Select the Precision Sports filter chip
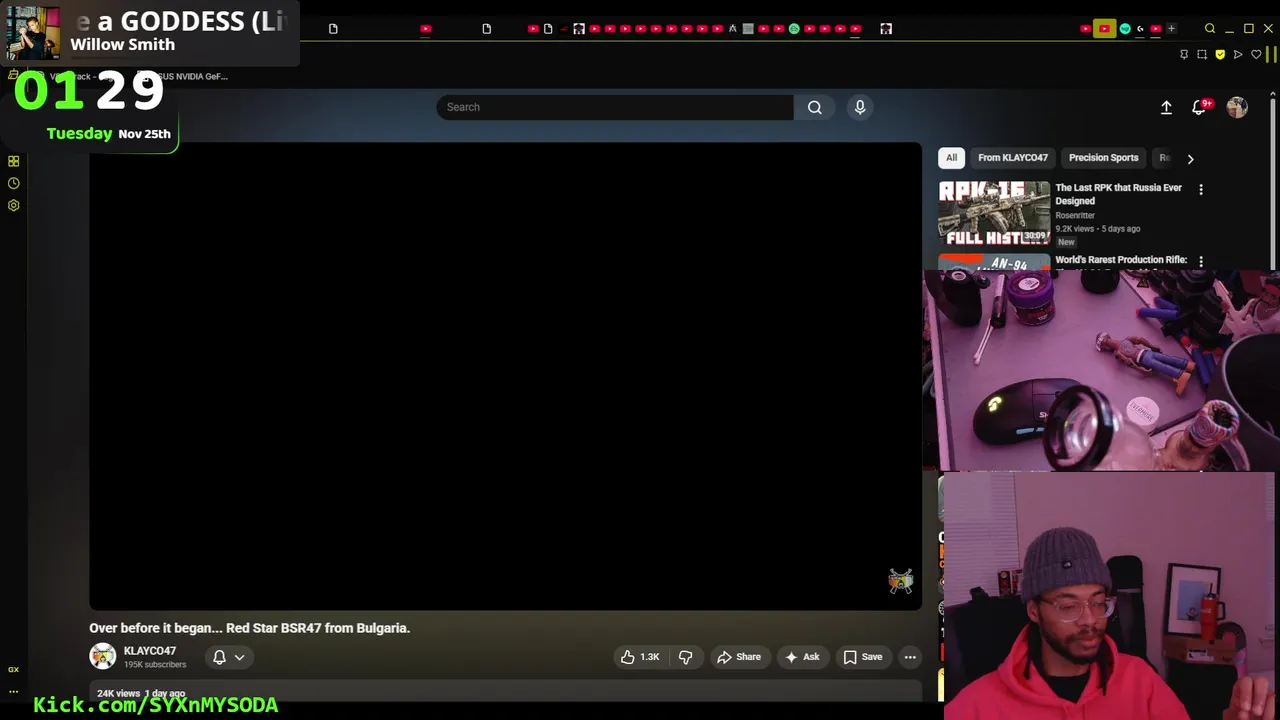 click(x=1103, y=158)
